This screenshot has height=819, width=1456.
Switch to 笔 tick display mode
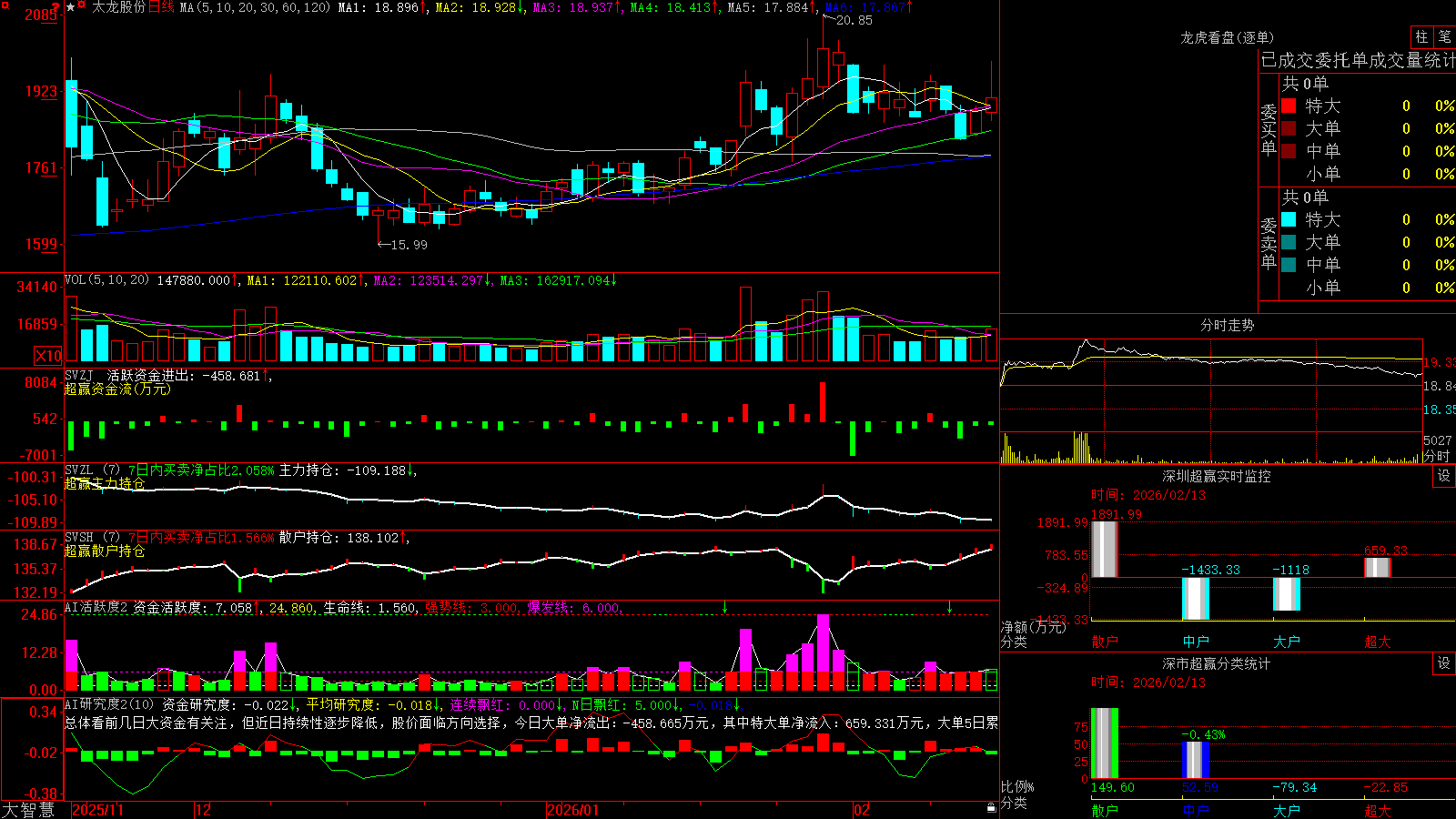point(1444,36)
